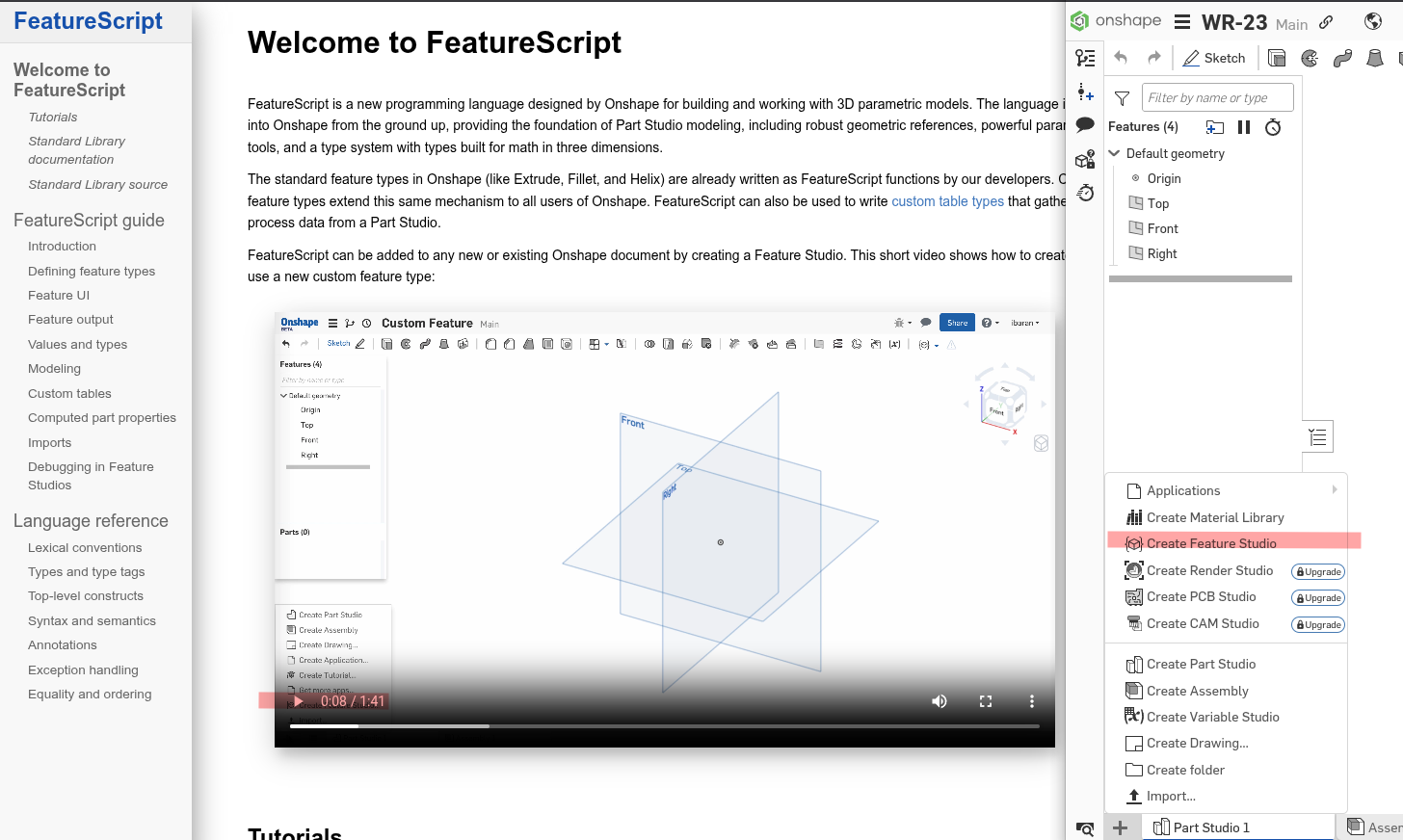Play the FeatureScript tutorial video
The height and width of the screenshot is (840, 1403).
tap(298, 701)
